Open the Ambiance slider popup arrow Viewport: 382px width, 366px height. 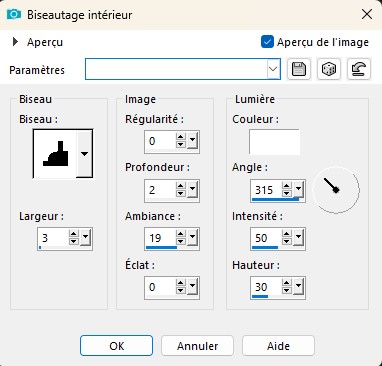click(x=192, y=237)
